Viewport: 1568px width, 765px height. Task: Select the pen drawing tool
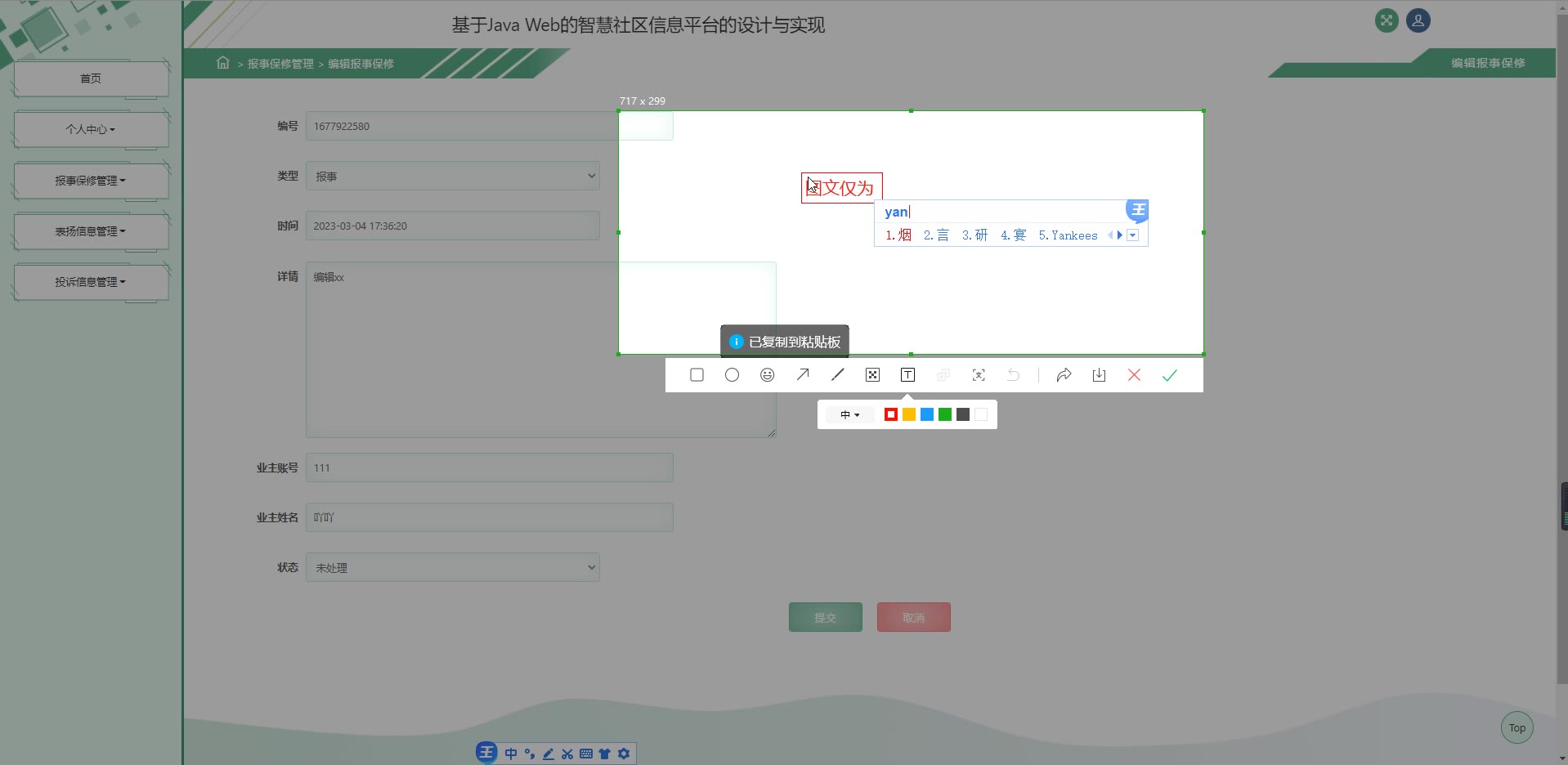[838, 375]
